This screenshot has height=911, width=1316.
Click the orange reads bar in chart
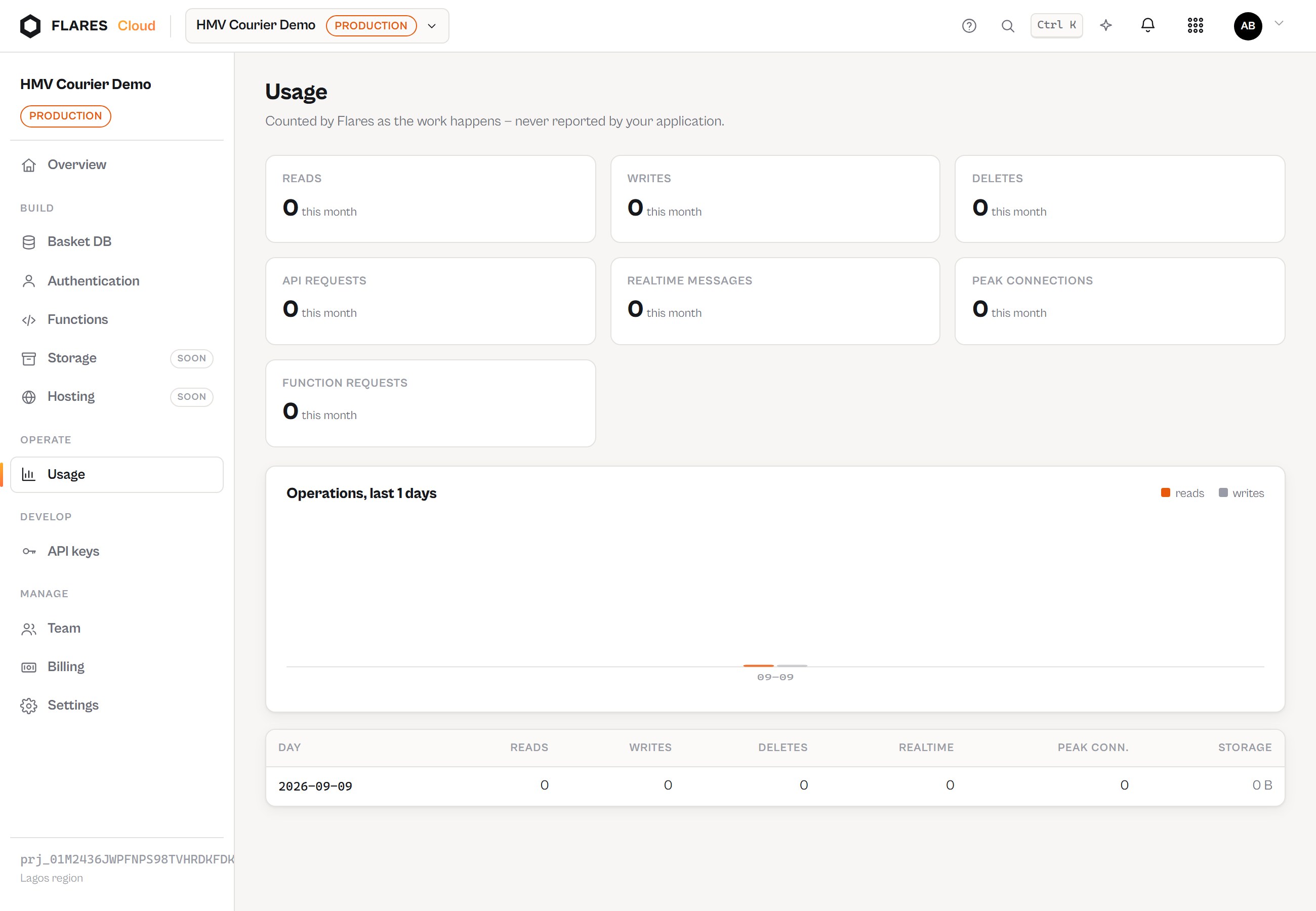coord(758,666)
